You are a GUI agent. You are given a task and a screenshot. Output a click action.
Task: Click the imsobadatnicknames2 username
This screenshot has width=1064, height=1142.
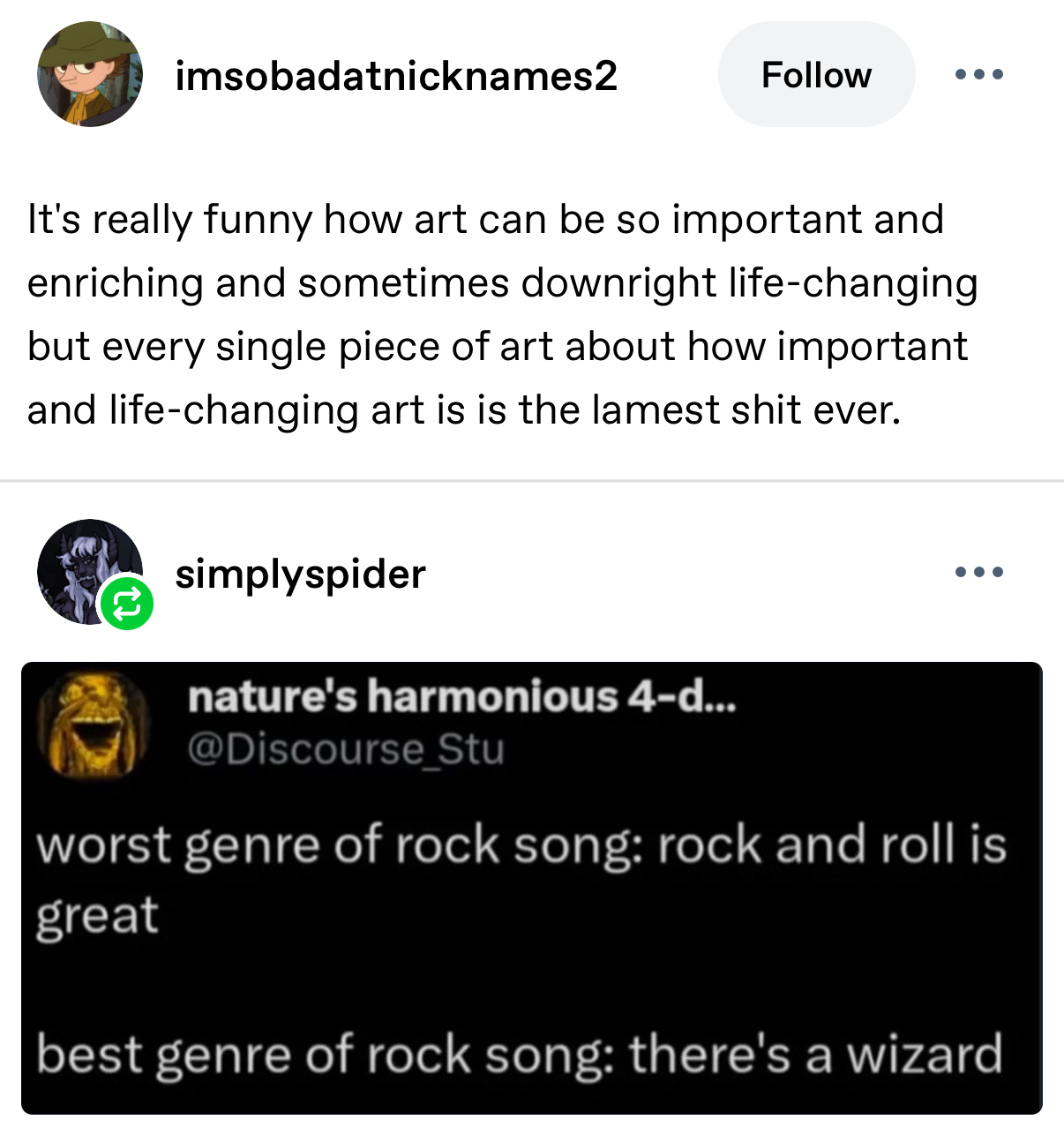tap(395, 76)
